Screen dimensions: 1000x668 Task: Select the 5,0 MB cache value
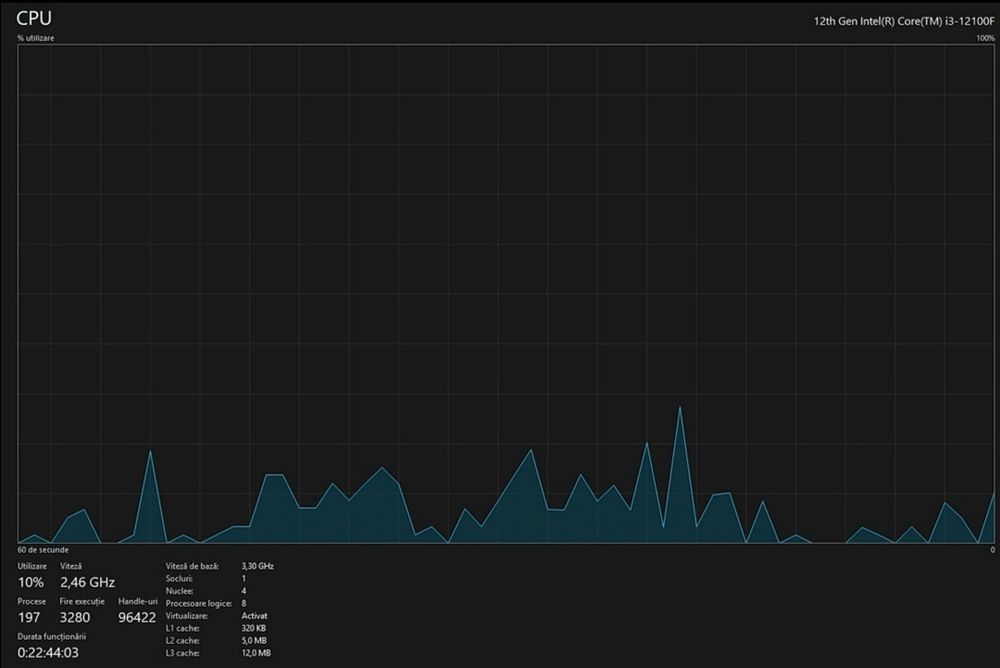tap(254, 641)
